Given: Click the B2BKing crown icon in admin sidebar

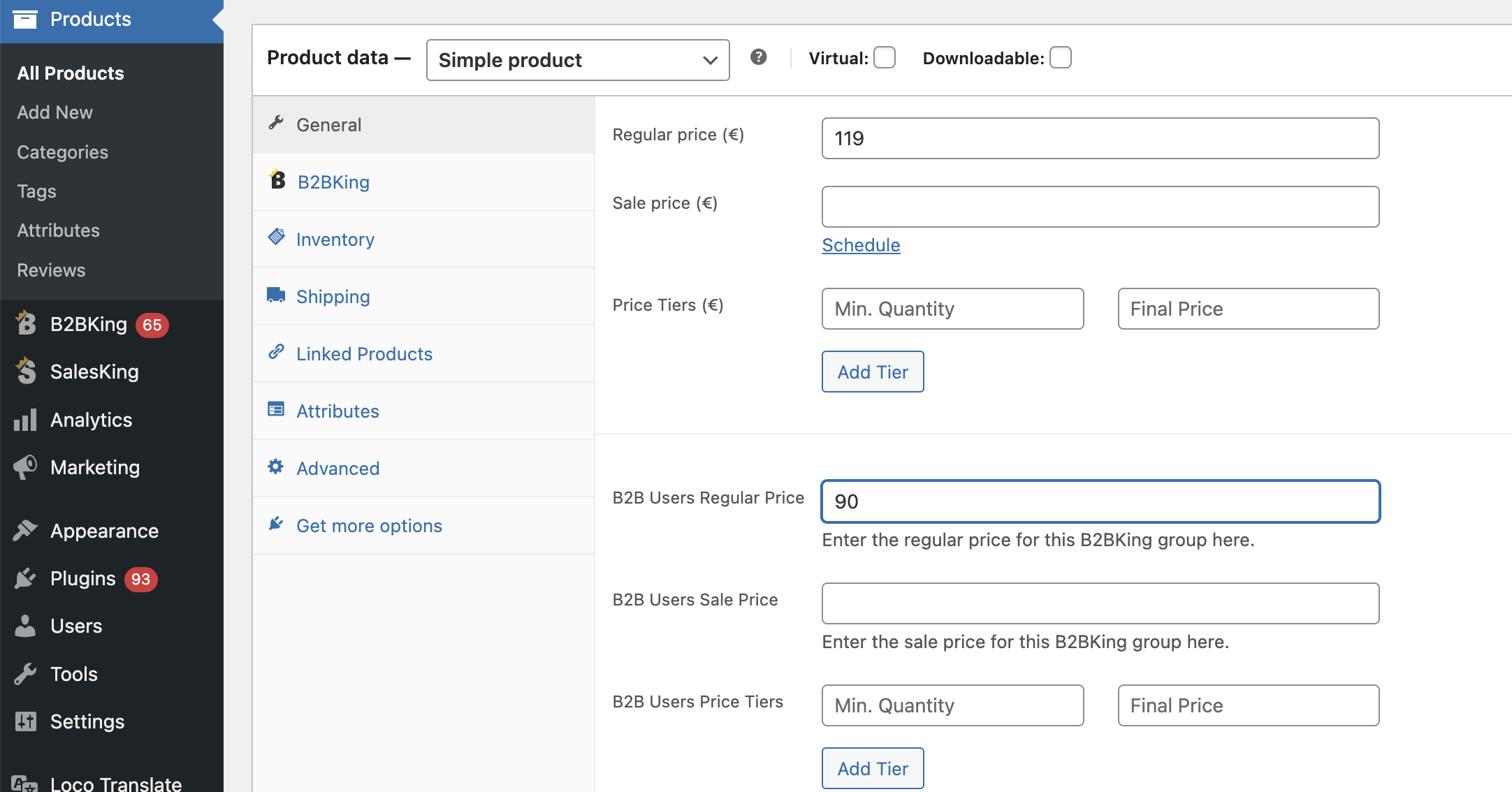Looking at the screenshot, I should (x=26, y=323).
